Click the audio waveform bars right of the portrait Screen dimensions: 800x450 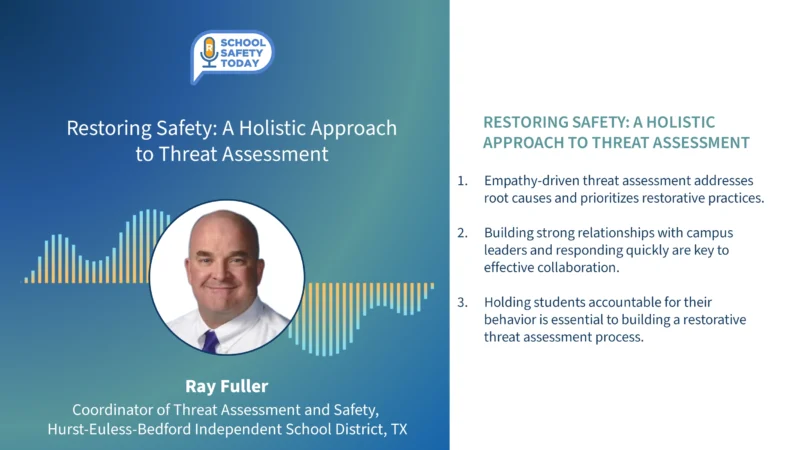coord(361,319)
